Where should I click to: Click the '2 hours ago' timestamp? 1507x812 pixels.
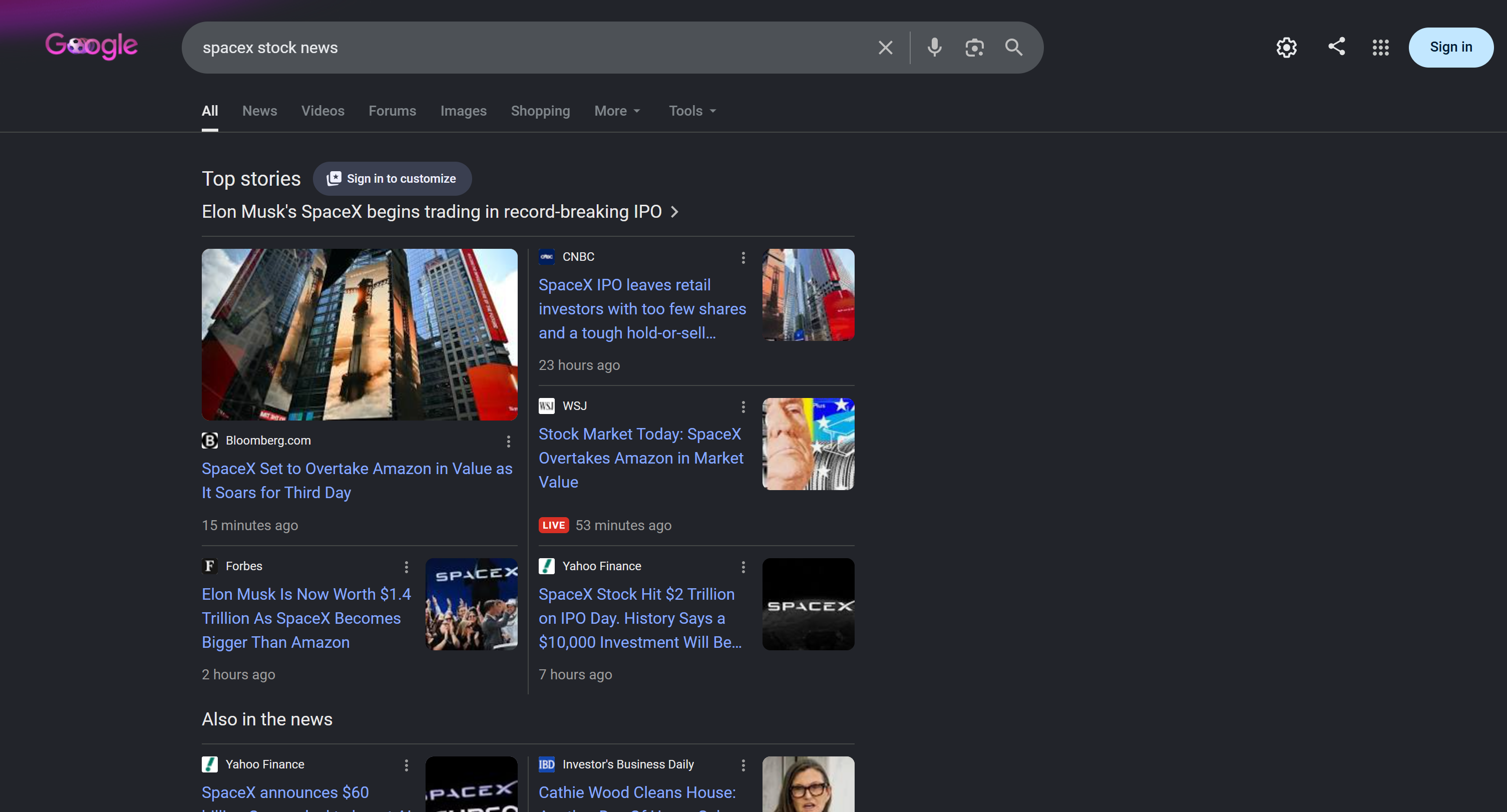tap(238, 674)
